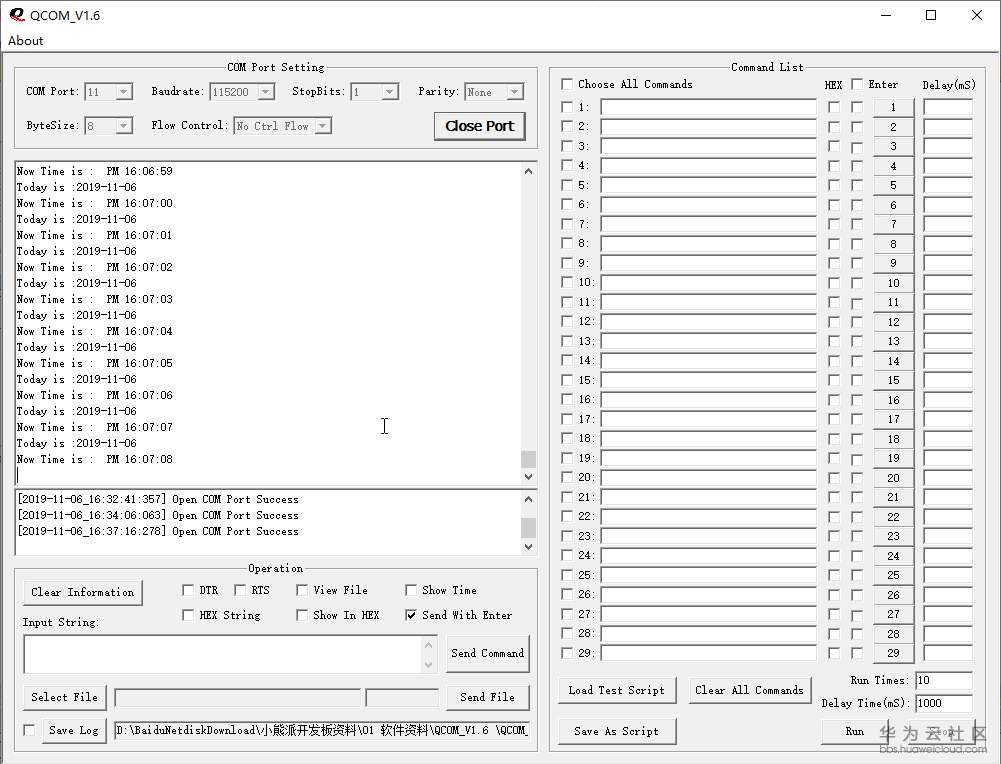
Task: Click send button numbered 29
Action: [893, 653]
